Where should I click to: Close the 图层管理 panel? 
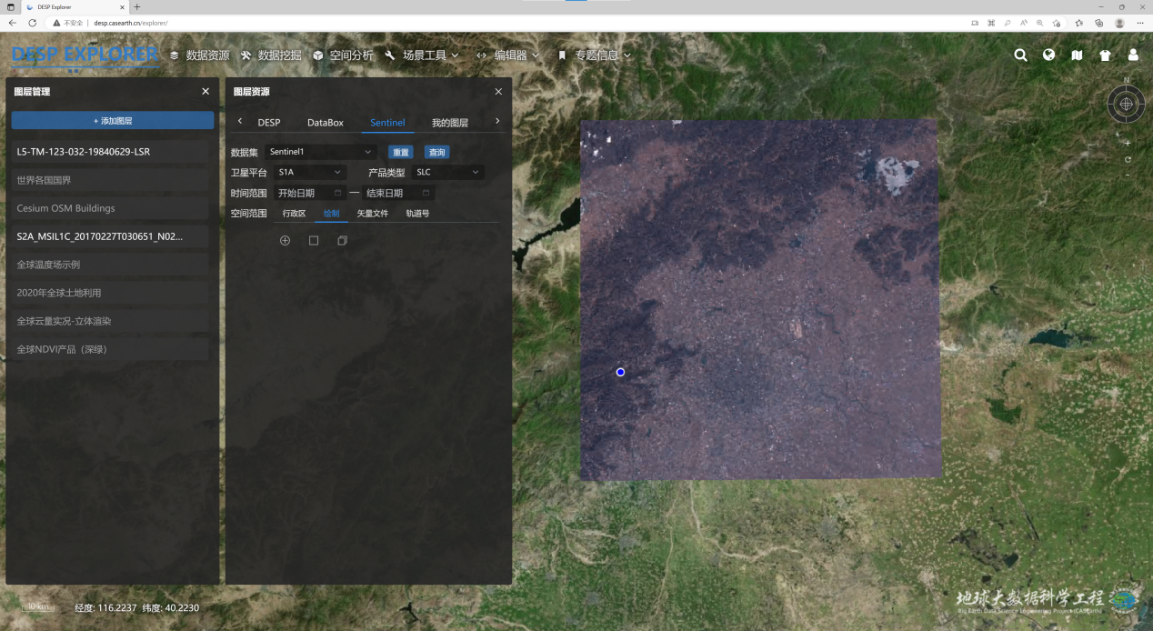[x=205, y=92]
